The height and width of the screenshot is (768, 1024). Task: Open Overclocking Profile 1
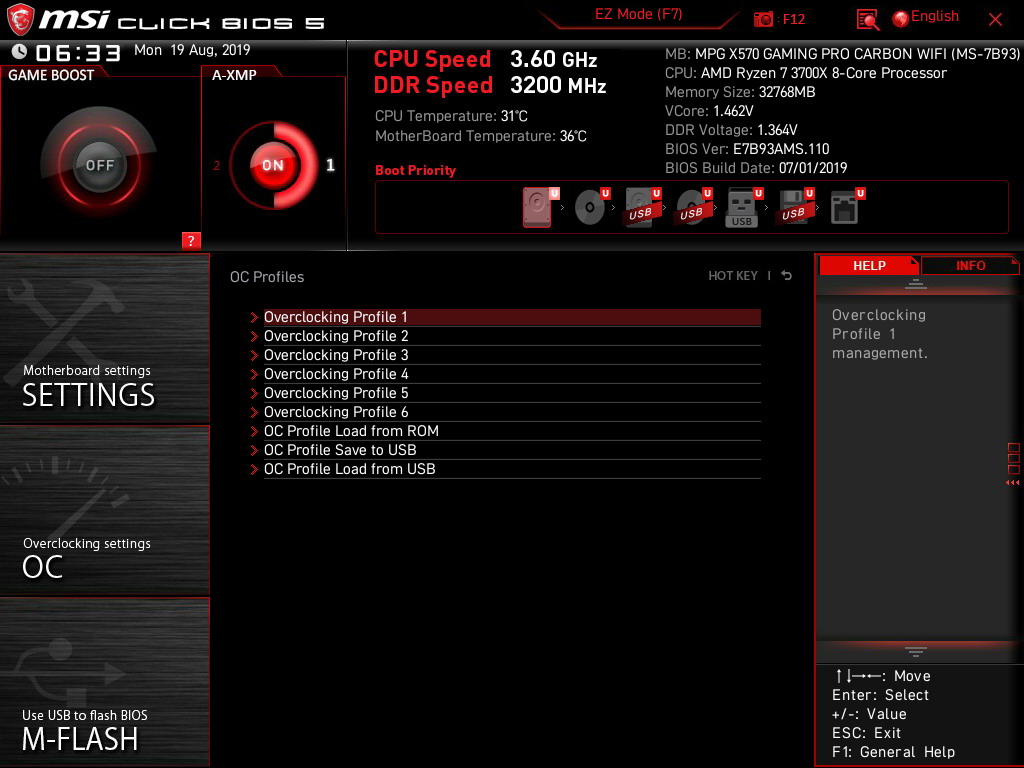click(x=512, y=317)
